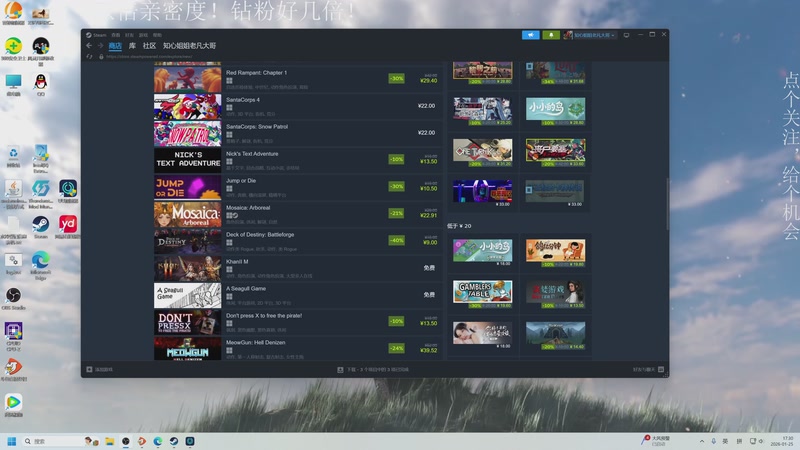Screen dimensions: 800x450
Task: Open the 知心姐姐老凡大哥 profile tab
Action: pos(189,46)
